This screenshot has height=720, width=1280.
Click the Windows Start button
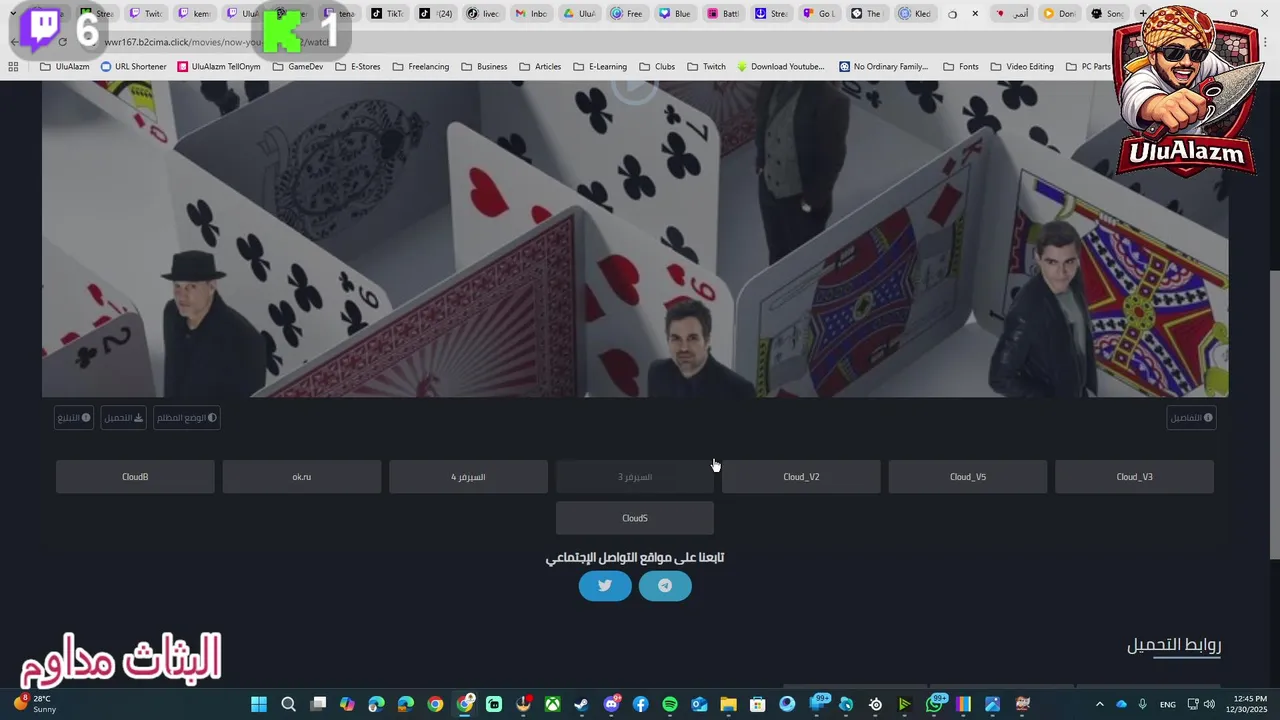[259, 704]
